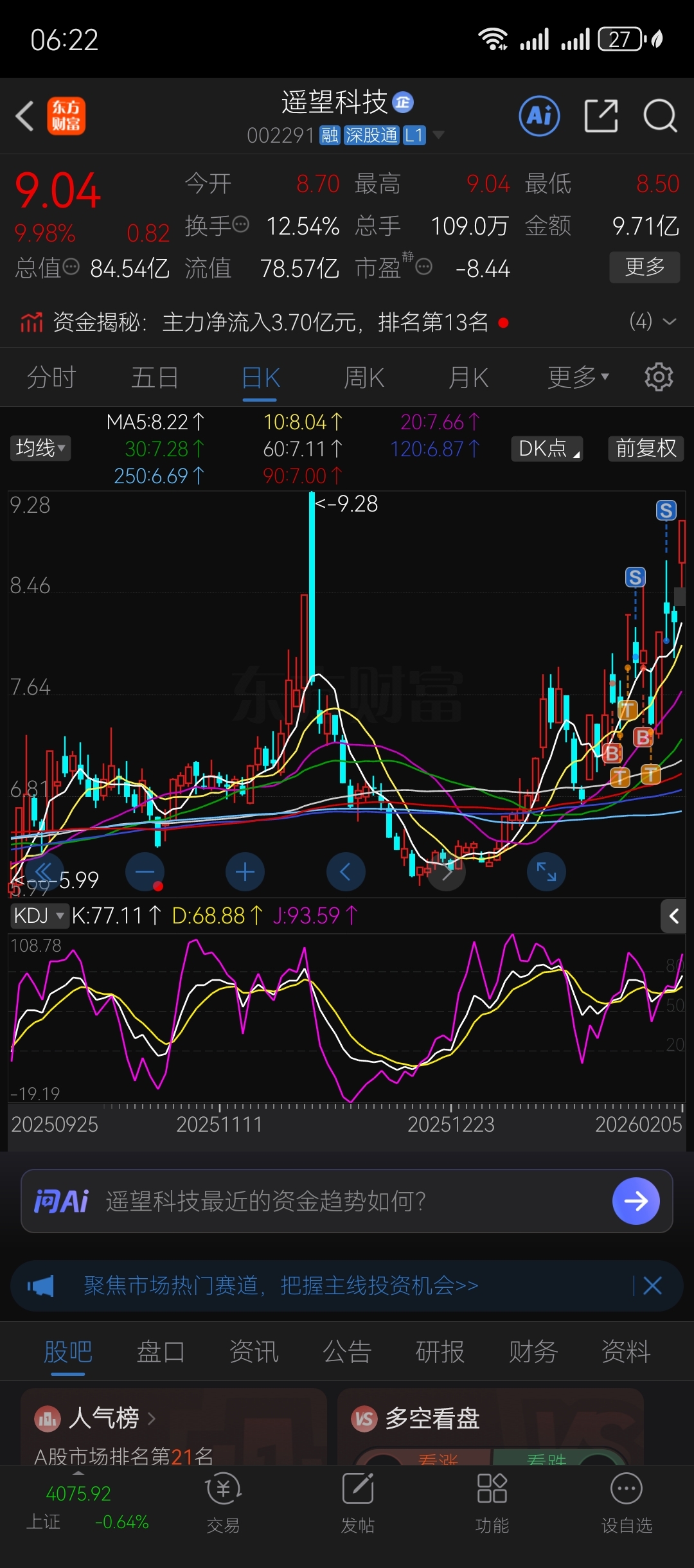The height and width of the screenshot is (1568, 694).
Task: Open the search magnifier icon
Action: coord(660,116)
